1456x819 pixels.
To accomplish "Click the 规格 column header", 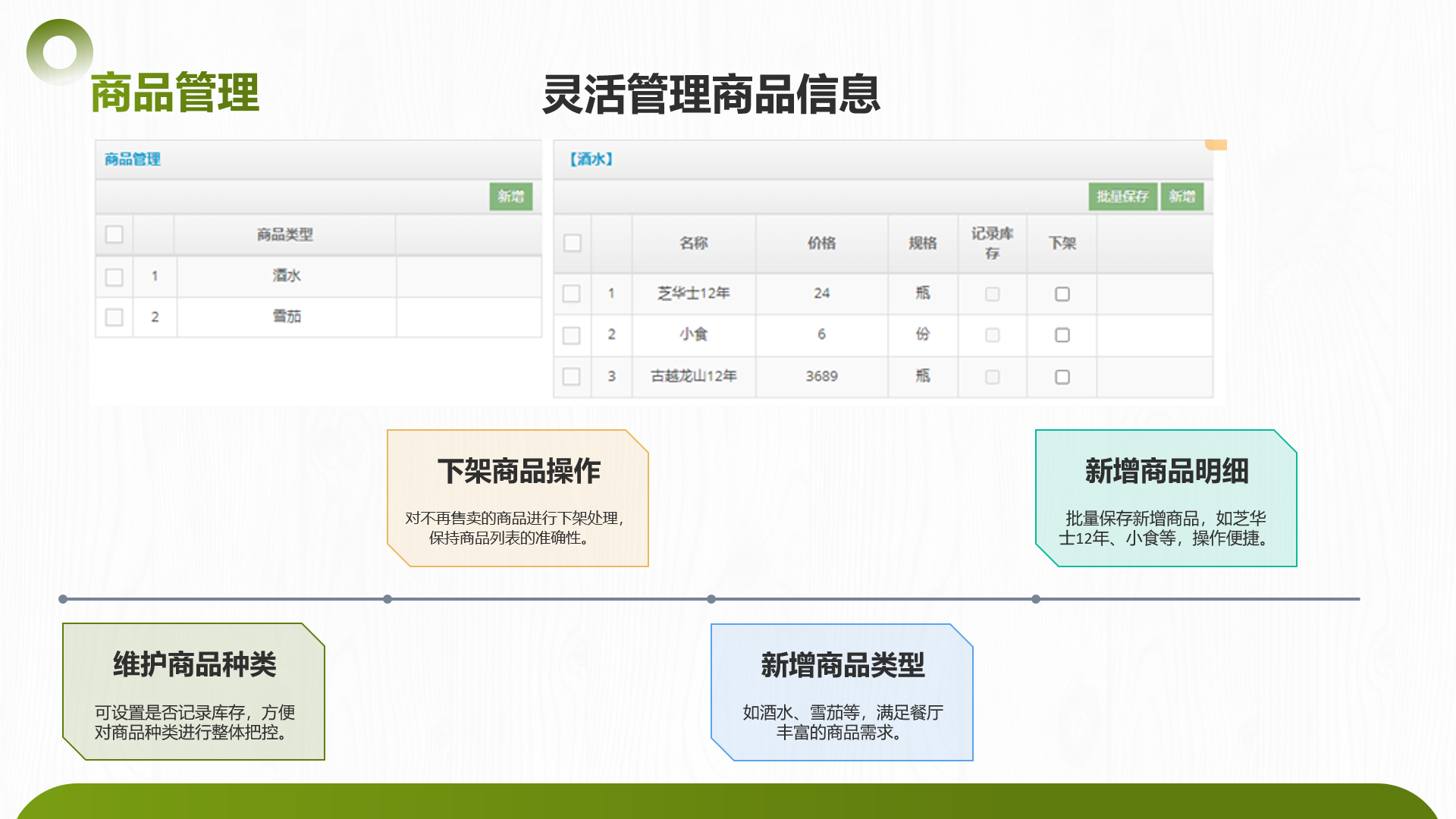I will click(923, 243).
